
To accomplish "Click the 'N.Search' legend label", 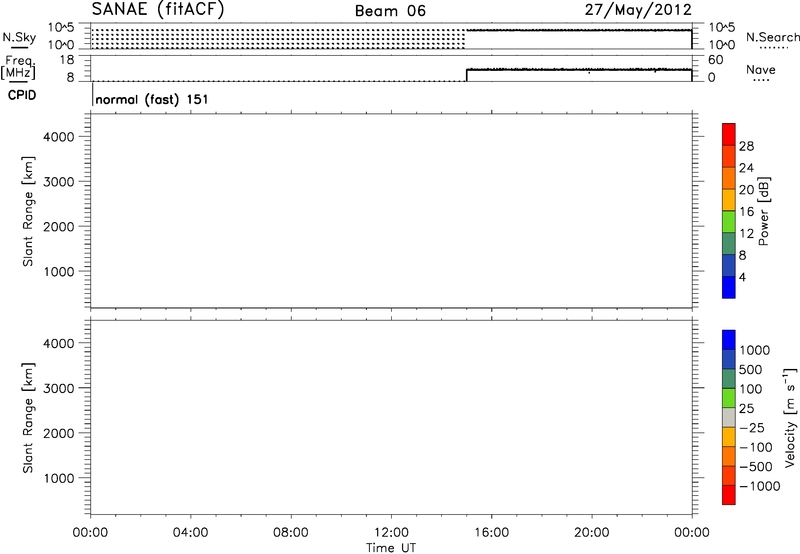I will [x=772, y=37].
